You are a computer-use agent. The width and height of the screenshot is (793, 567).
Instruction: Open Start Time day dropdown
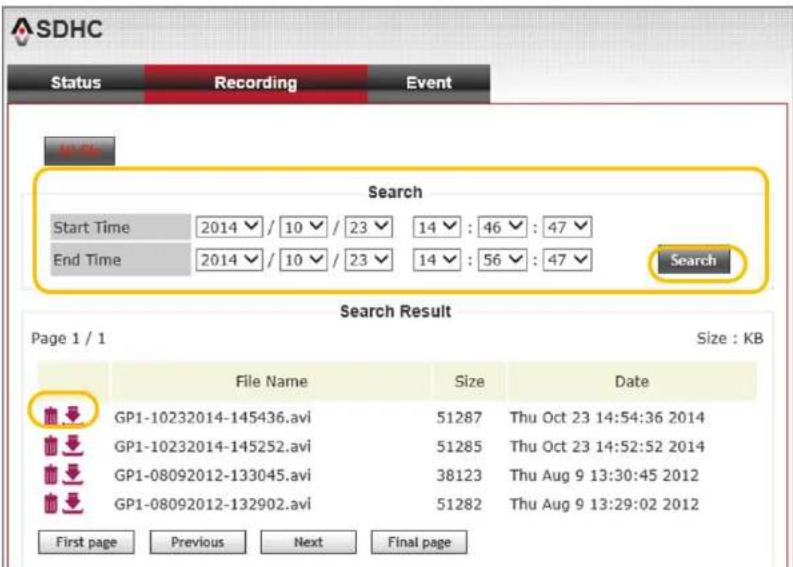[368, 227]
